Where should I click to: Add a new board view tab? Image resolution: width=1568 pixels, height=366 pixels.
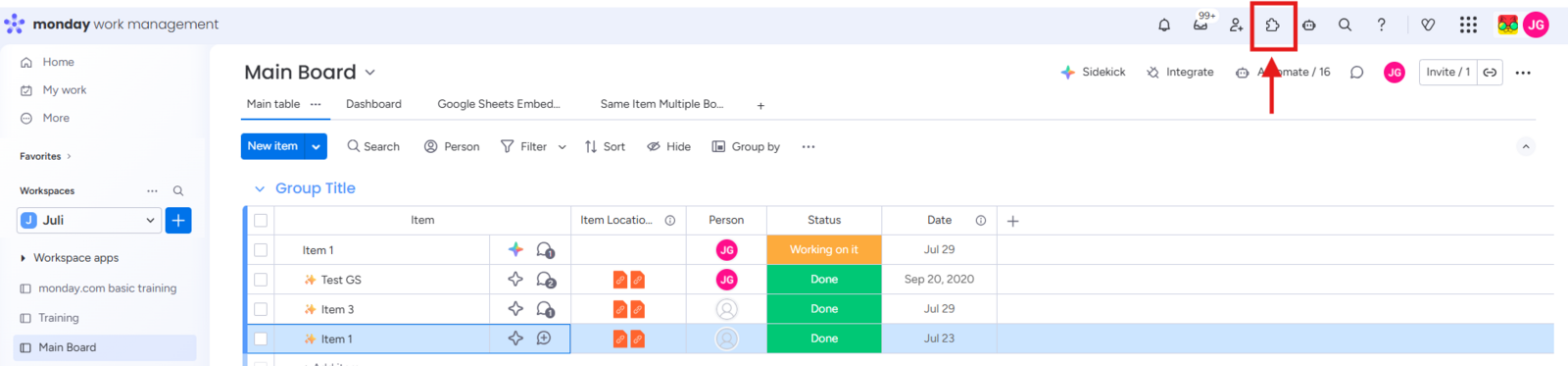point(760,105)
